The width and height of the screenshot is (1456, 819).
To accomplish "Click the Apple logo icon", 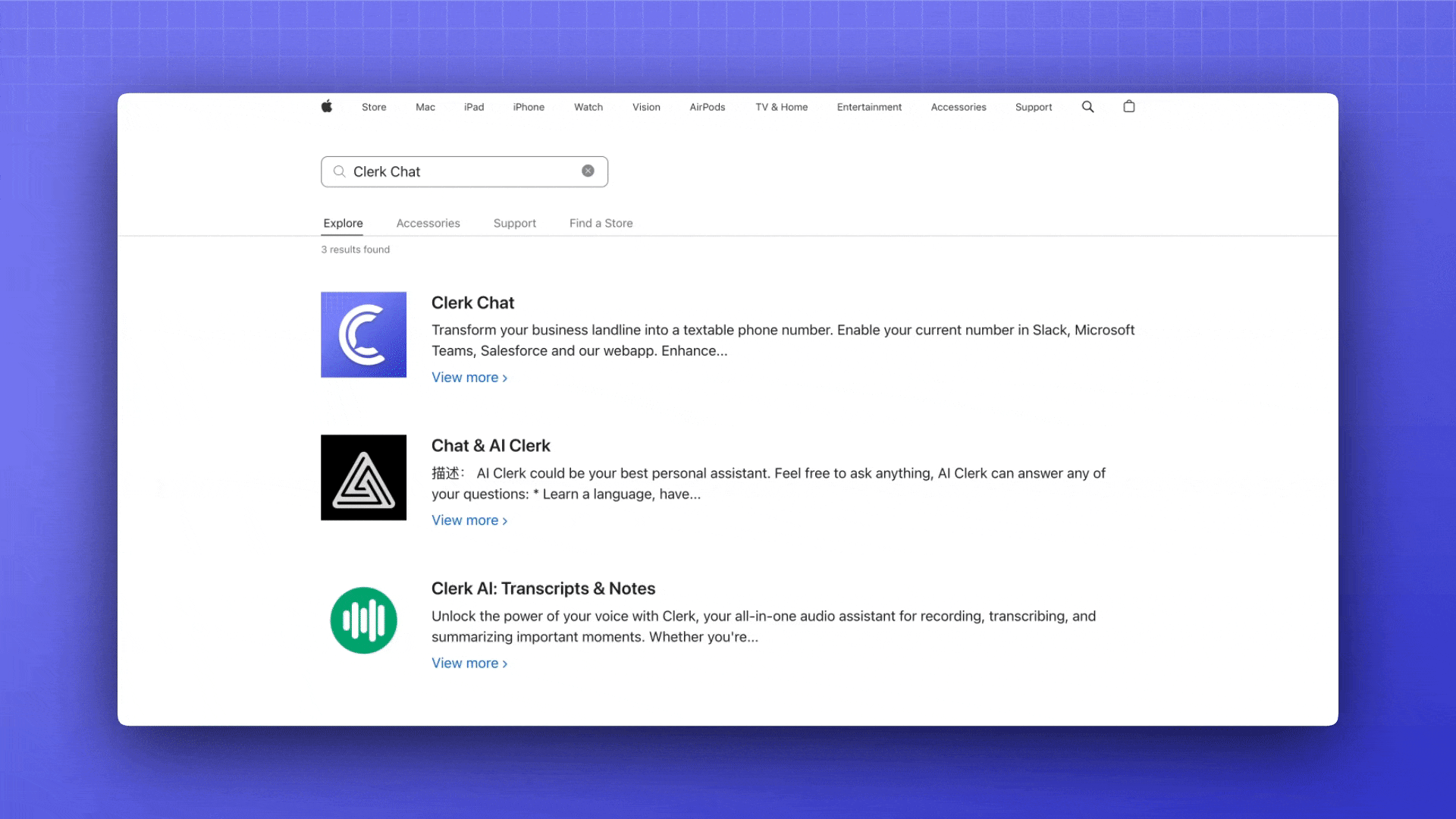I will [x=327, y=107].
